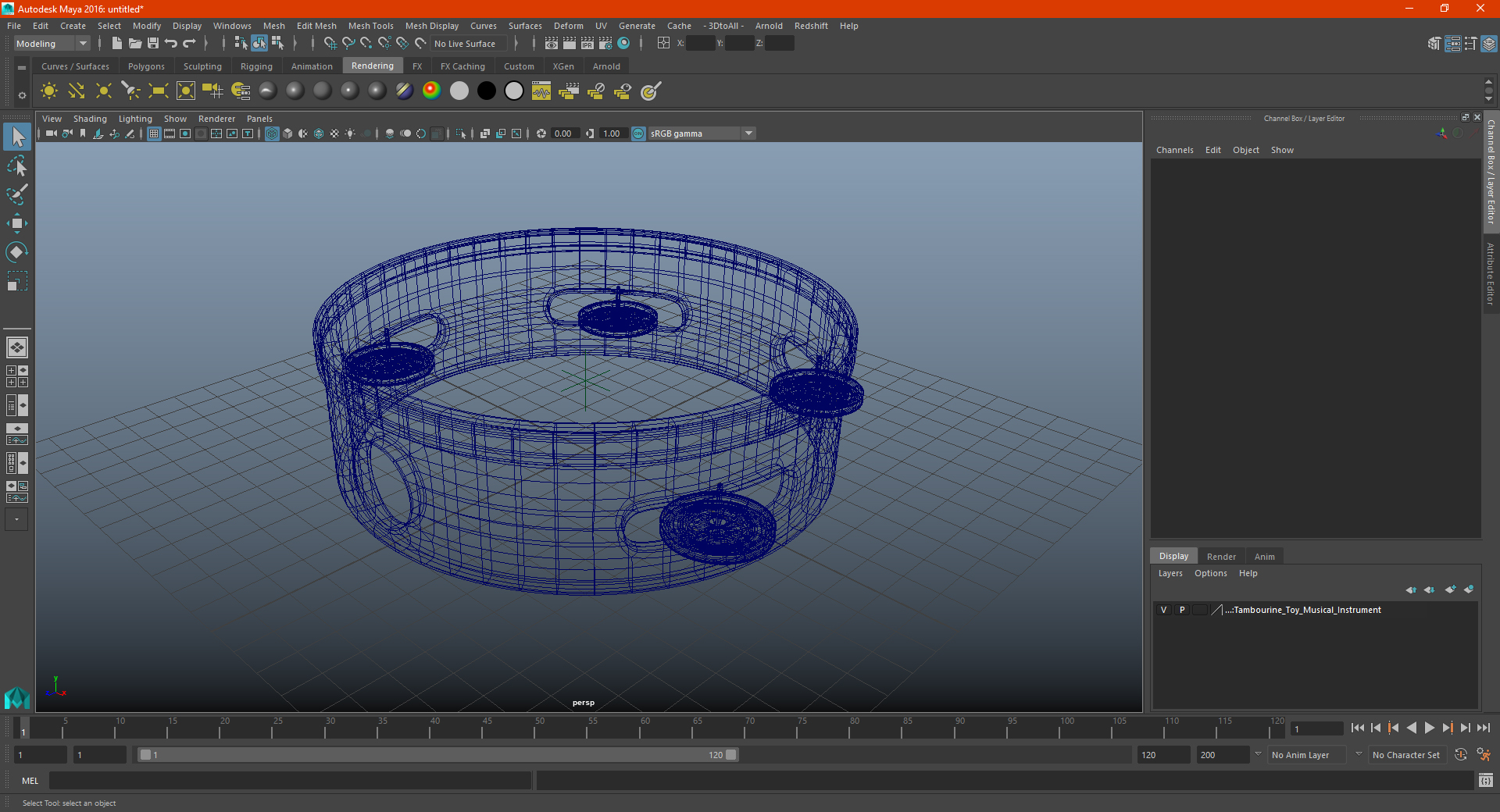The width and height of the screenshot is (1500, 812).
Task: Create a point light from shelf
Action: [x=104, y=91]
